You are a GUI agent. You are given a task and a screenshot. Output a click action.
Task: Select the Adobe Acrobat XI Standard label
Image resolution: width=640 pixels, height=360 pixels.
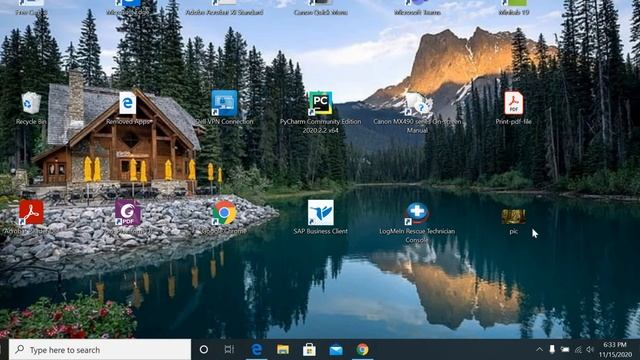pyautogui.click(x=224, y=13)
